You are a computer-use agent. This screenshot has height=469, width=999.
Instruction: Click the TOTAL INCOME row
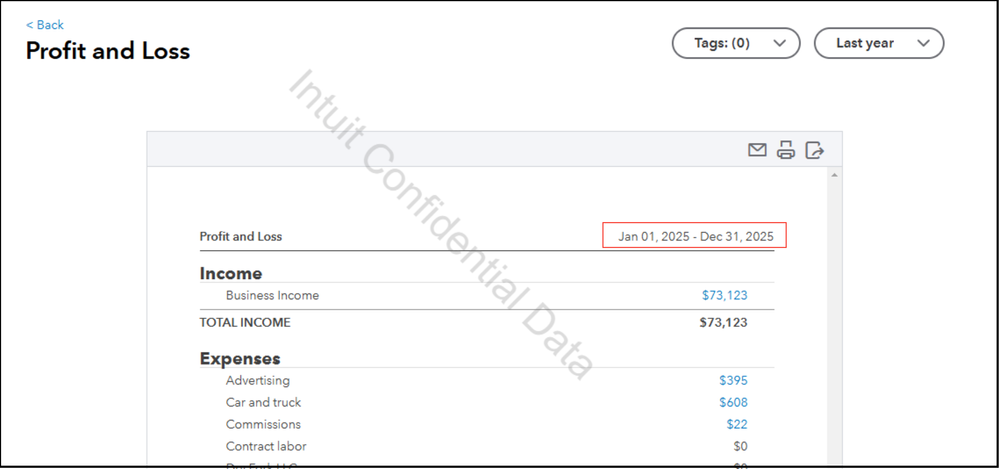point(245,323)
